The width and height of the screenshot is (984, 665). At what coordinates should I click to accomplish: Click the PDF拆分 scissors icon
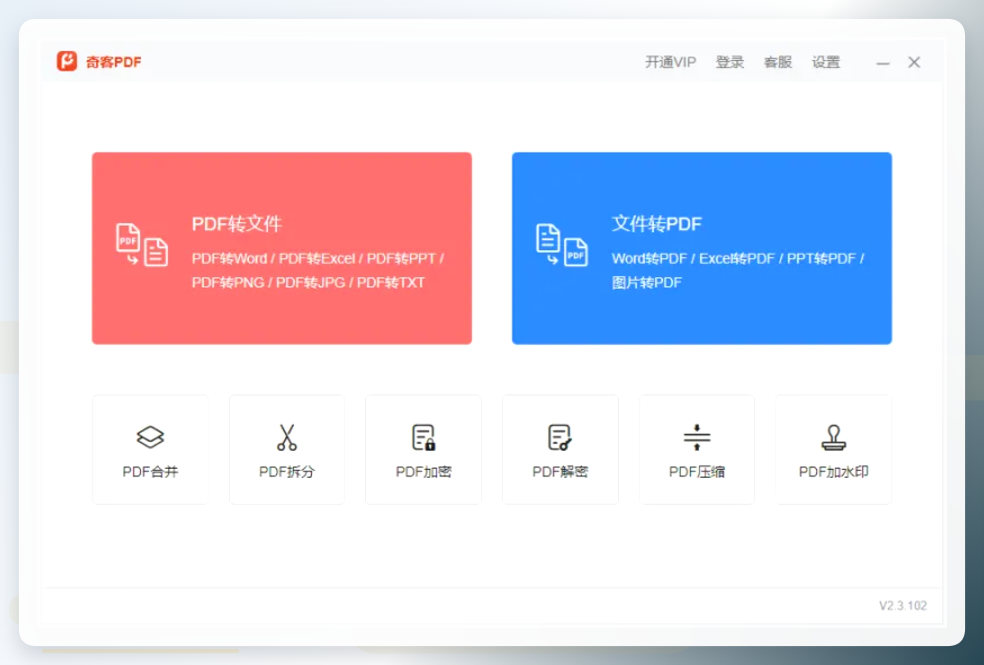tap(287, 437)
